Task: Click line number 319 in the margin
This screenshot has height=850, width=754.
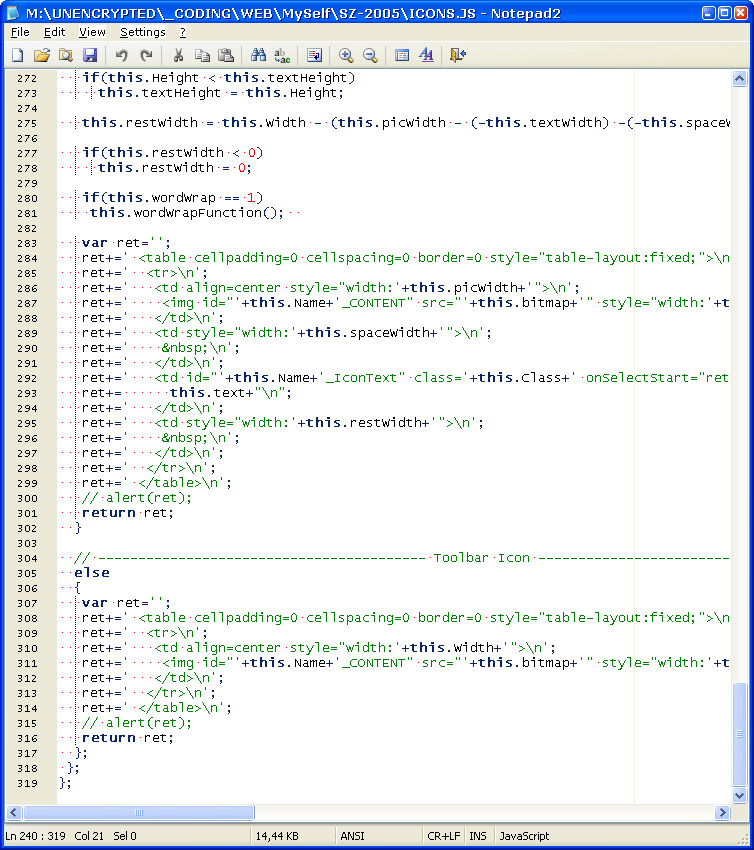Action: pos(27,783)
